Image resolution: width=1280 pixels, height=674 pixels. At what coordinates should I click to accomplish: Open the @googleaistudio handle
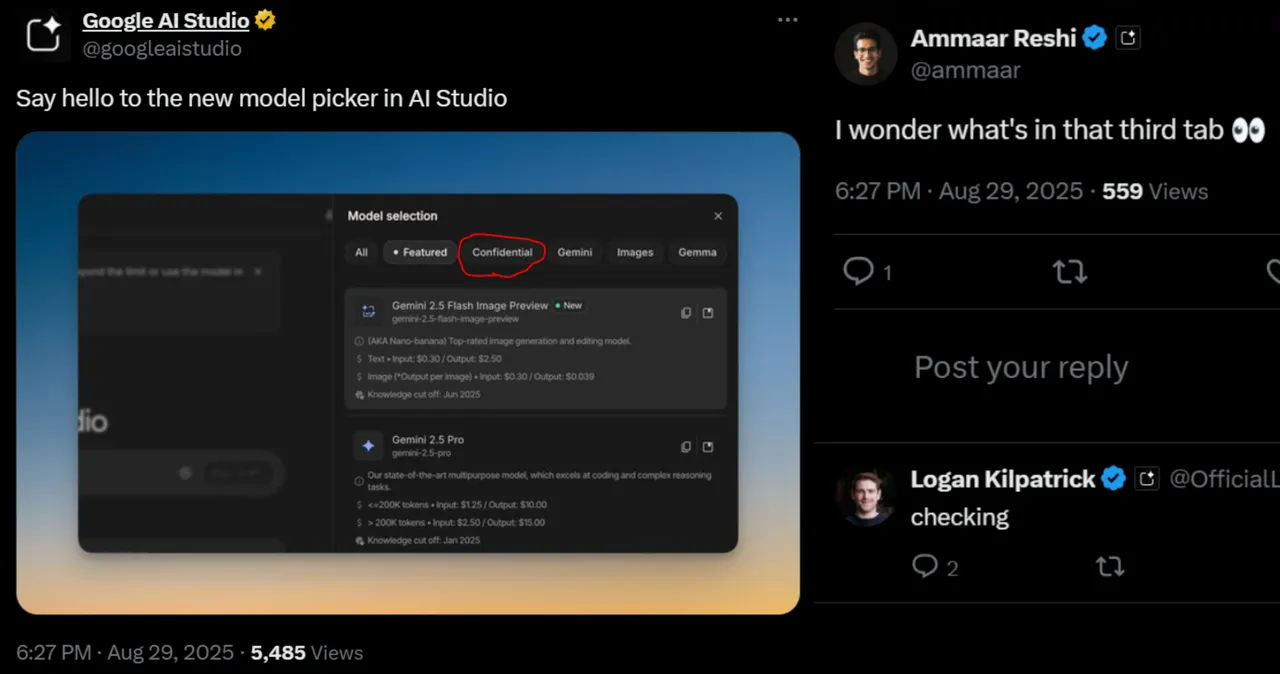point(162,47)
